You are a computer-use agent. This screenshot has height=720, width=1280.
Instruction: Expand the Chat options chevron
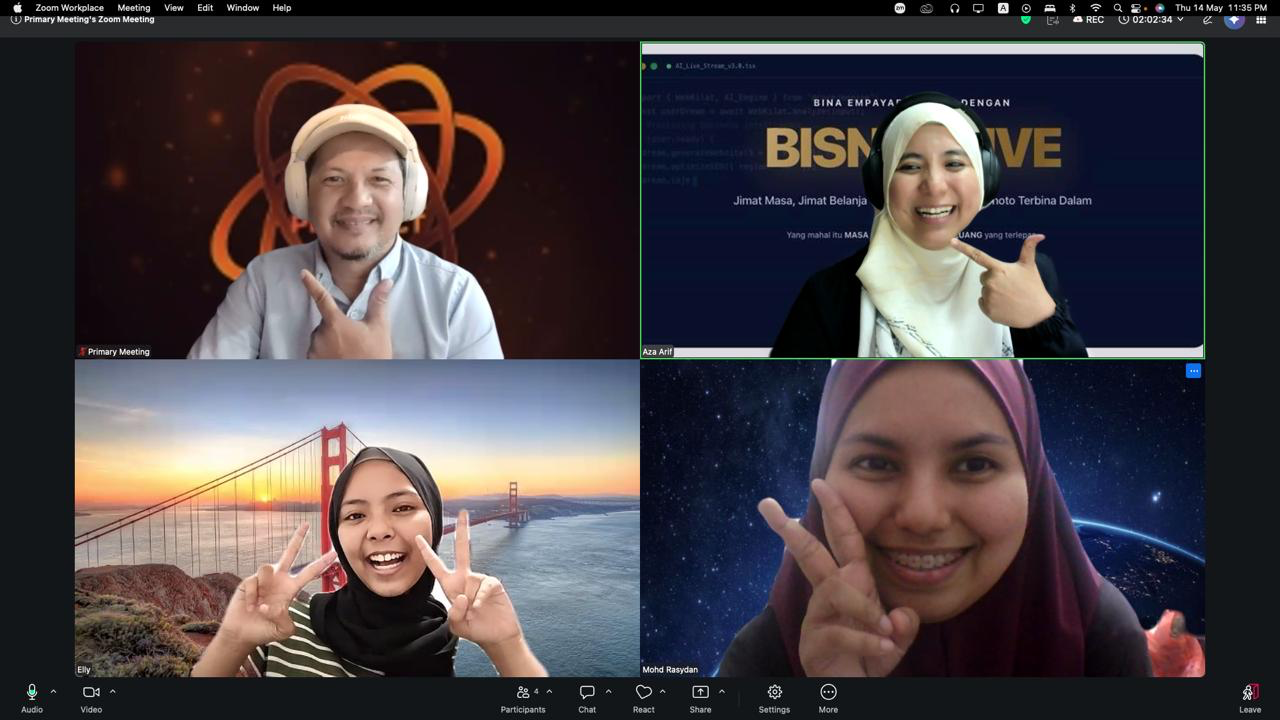608,691
